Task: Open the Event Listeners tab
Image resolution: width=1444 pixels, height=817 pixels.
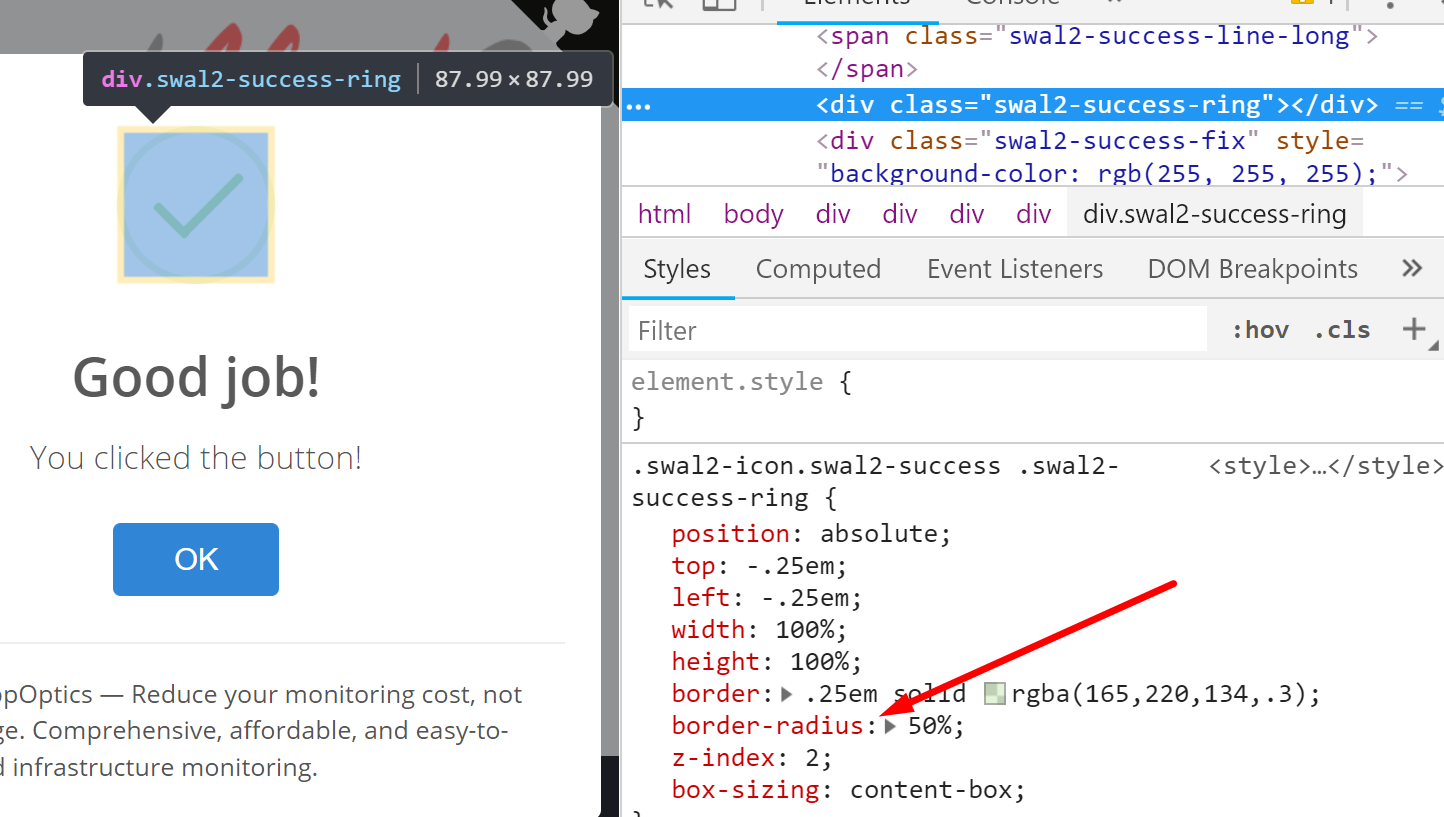Action: 1014,268
